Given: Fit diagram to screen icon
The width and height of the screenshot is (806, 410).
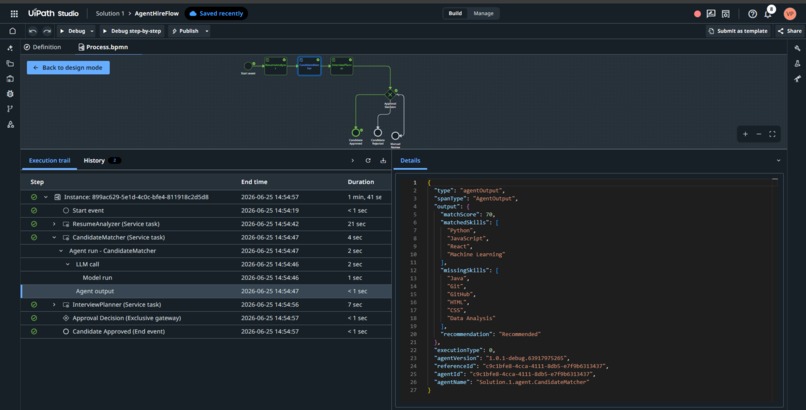Looking at the screenshot, I should click(x=772, y=134).
